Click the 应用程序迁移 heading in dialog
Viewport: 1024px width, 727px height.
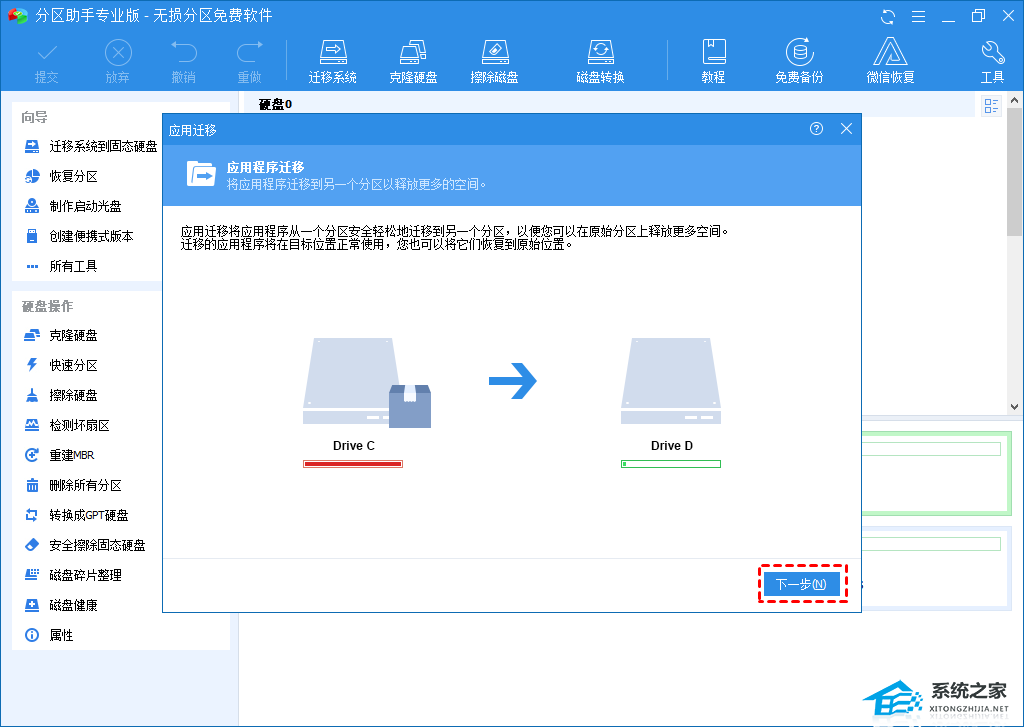pyautogui.click(x=265, y=168)
